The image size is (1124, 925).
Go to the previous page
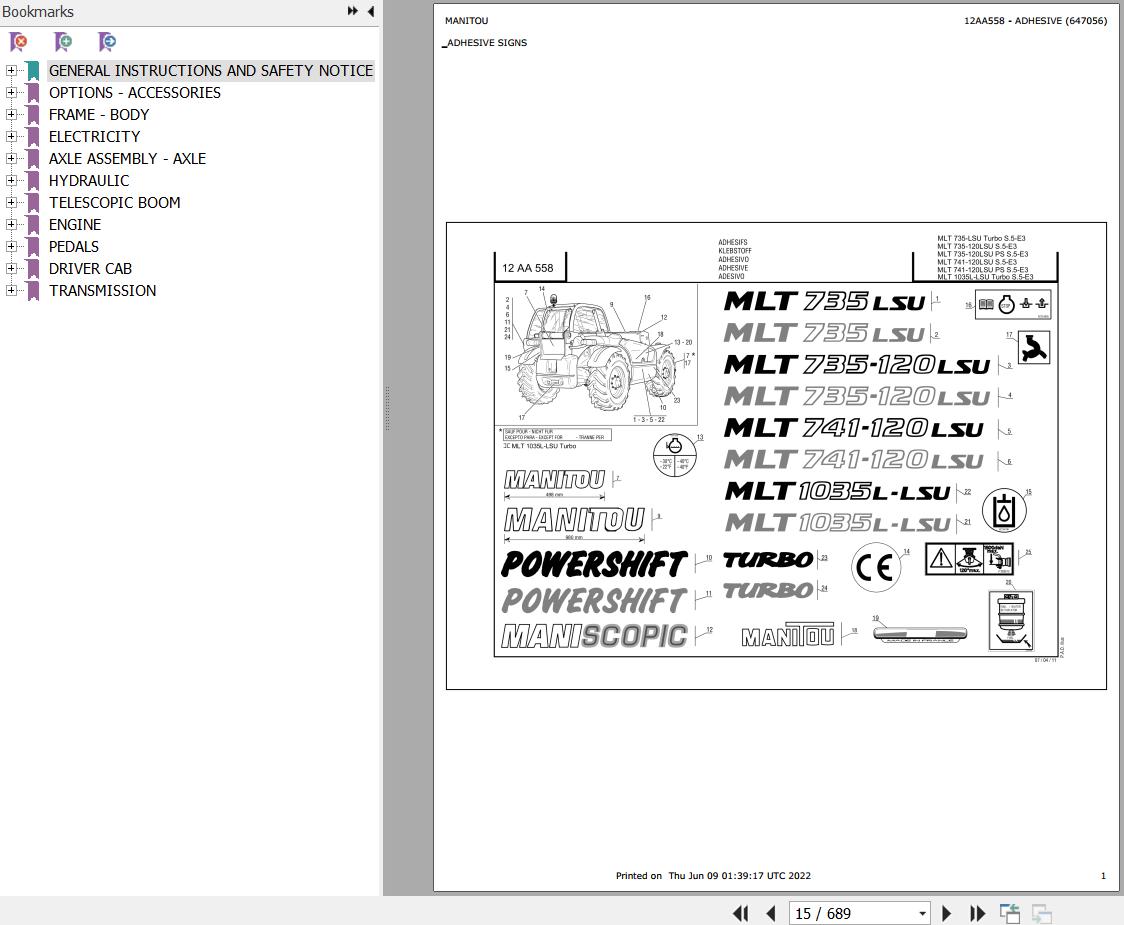tap(771, 914)
